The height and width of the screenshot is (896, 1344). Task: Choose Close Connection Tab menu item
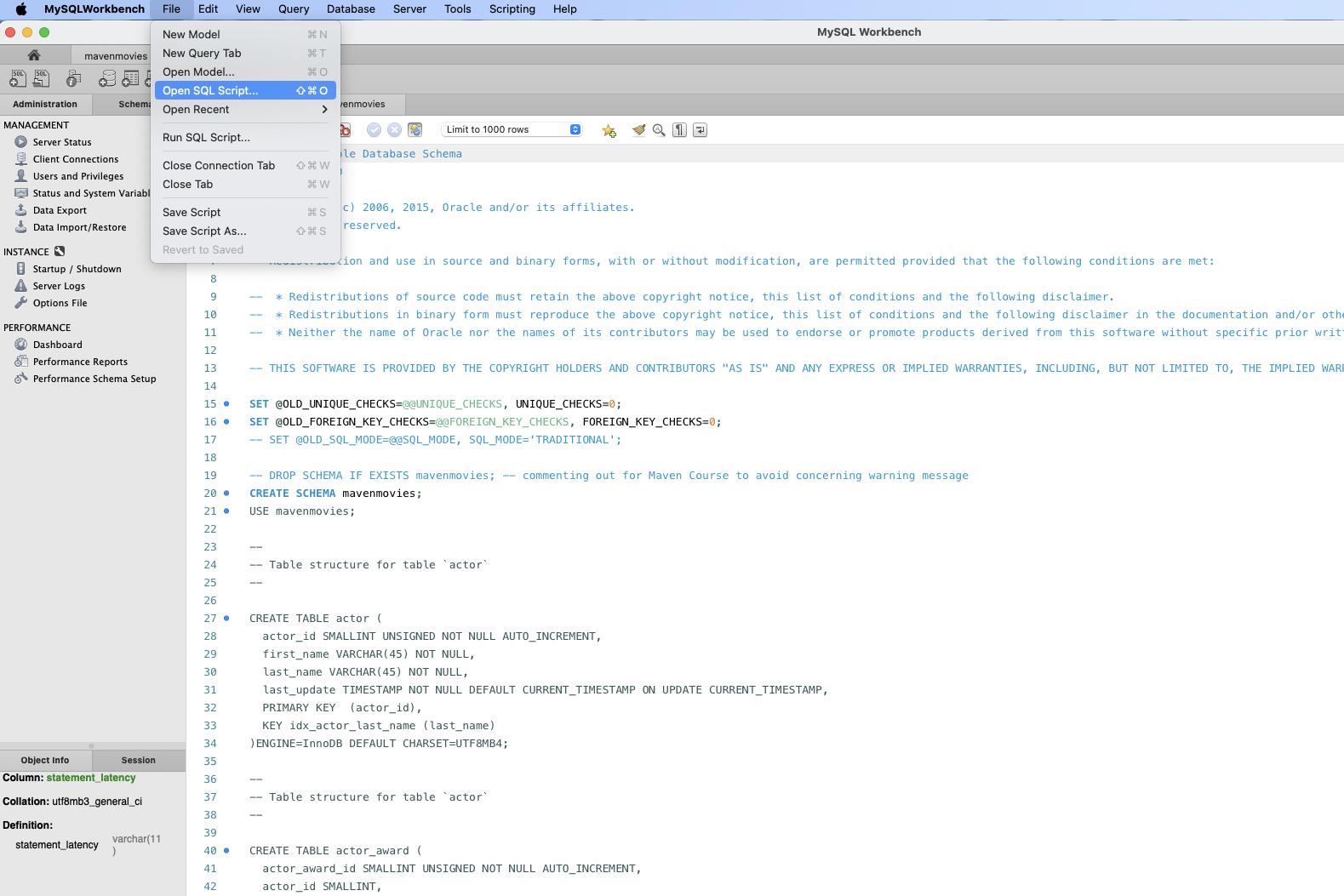pyautogui.click(x=245, y=165)
